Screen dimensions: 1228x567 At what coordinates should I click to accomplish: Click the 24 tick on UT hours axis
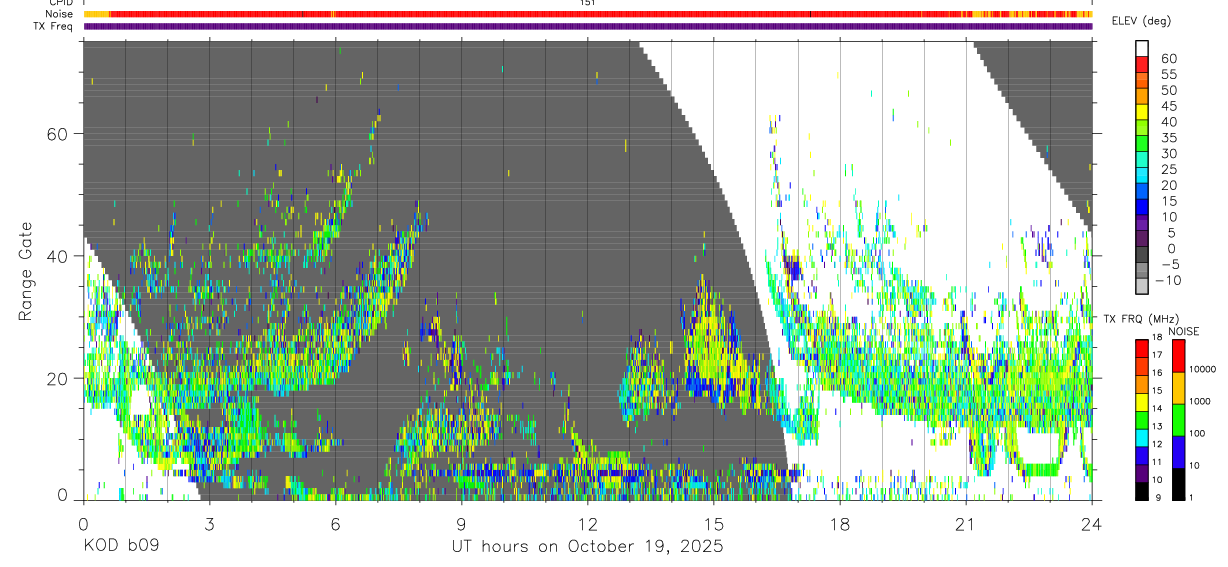click(1091, 523)
